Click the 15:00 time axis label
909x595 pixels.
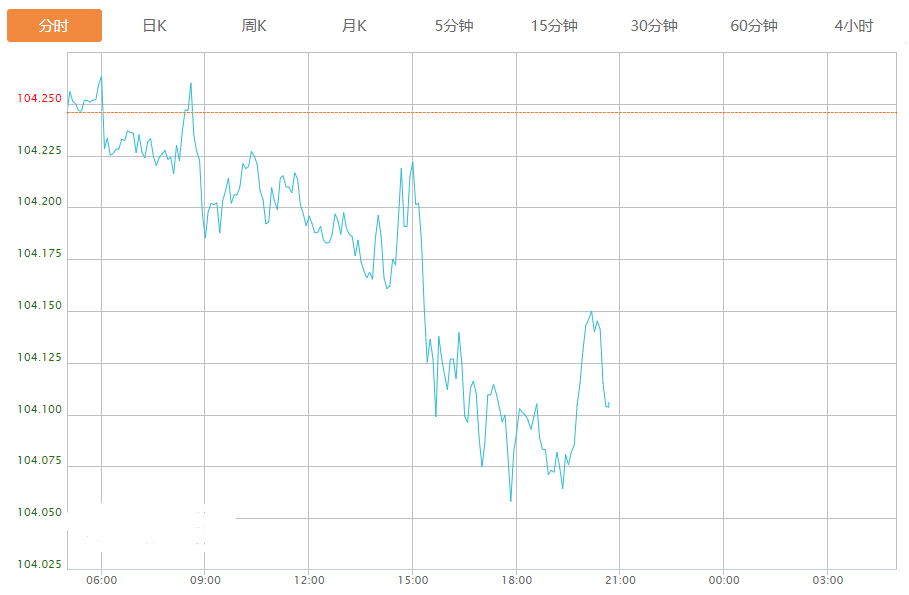[x=413, y=580]
